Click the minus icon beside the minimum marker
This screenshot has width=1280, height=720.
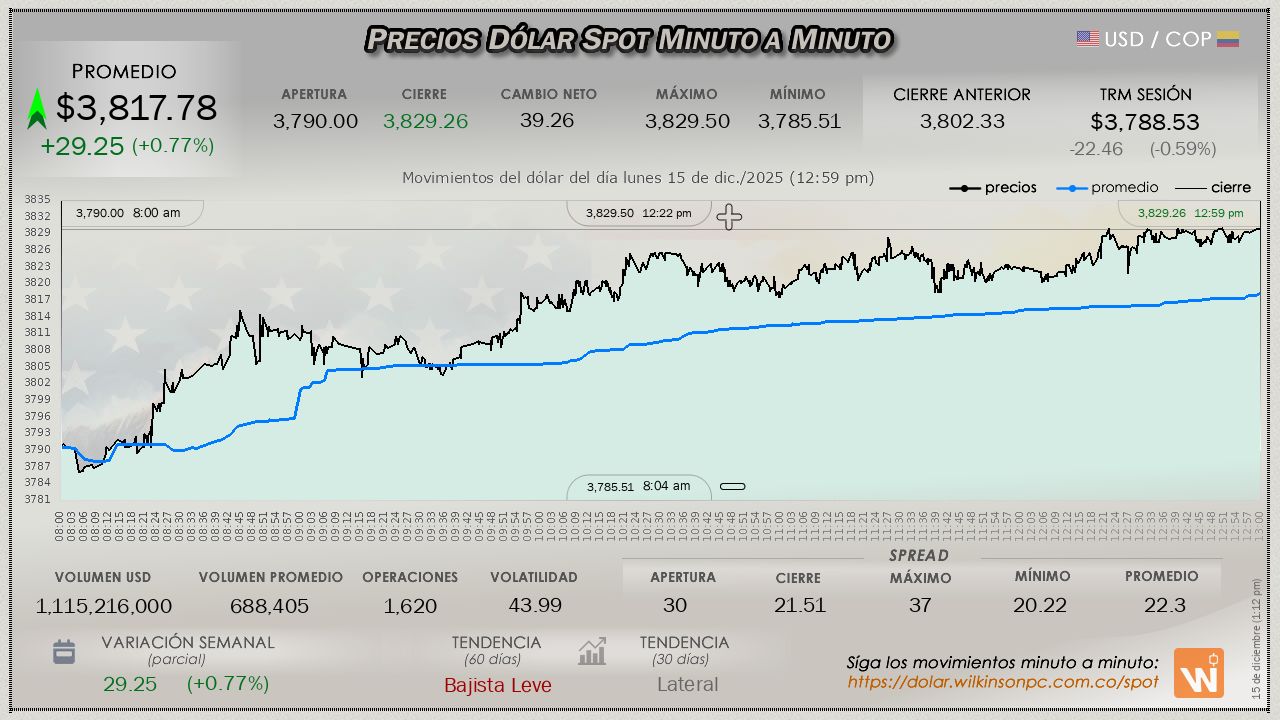[x=733, y=487]
